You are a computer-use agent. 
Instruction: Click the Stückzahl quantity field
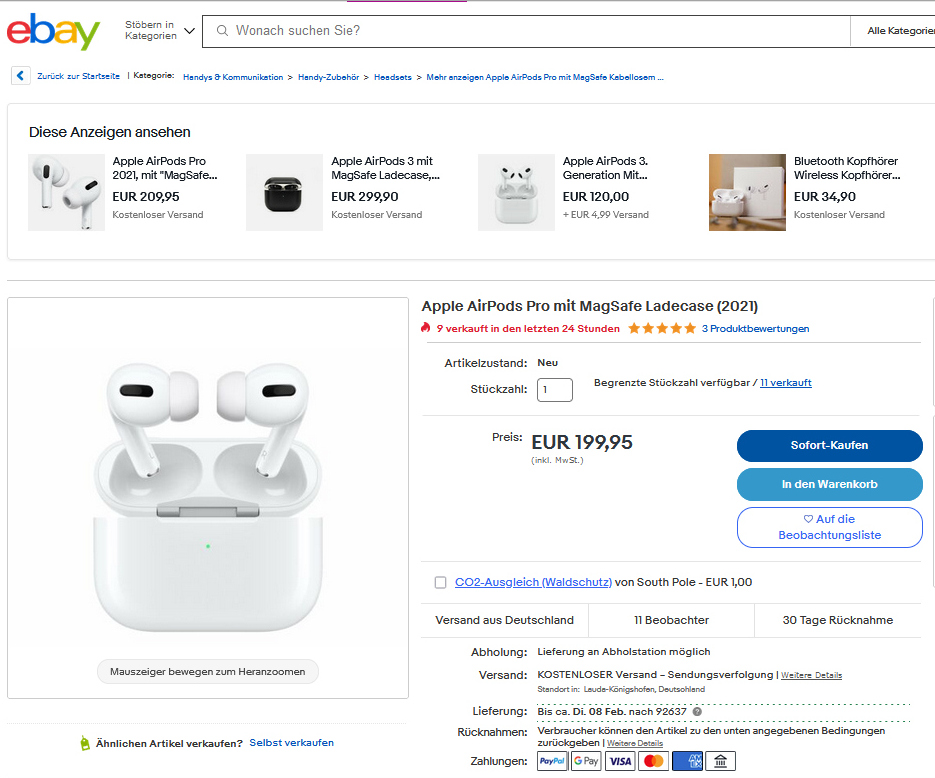(x=555, y=389)
